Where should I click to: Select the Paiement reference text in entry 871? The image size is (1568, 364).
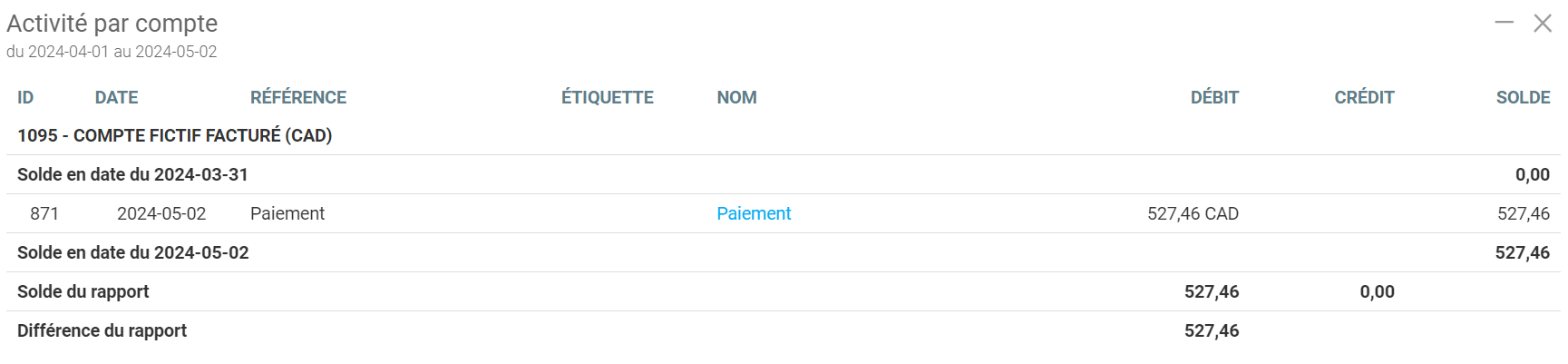coord(287,213)
